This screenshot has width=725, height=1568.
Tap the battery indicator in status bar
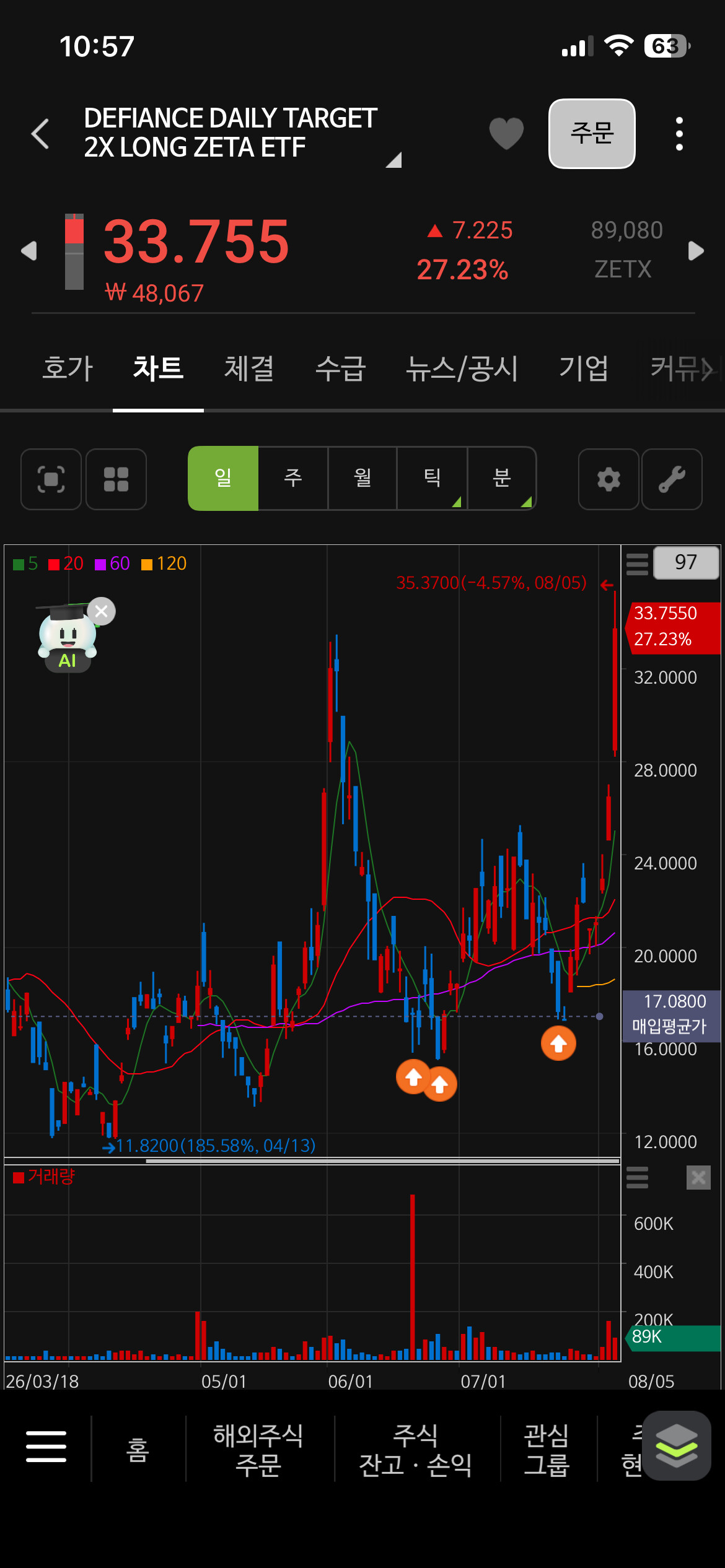tap(667, 46)
